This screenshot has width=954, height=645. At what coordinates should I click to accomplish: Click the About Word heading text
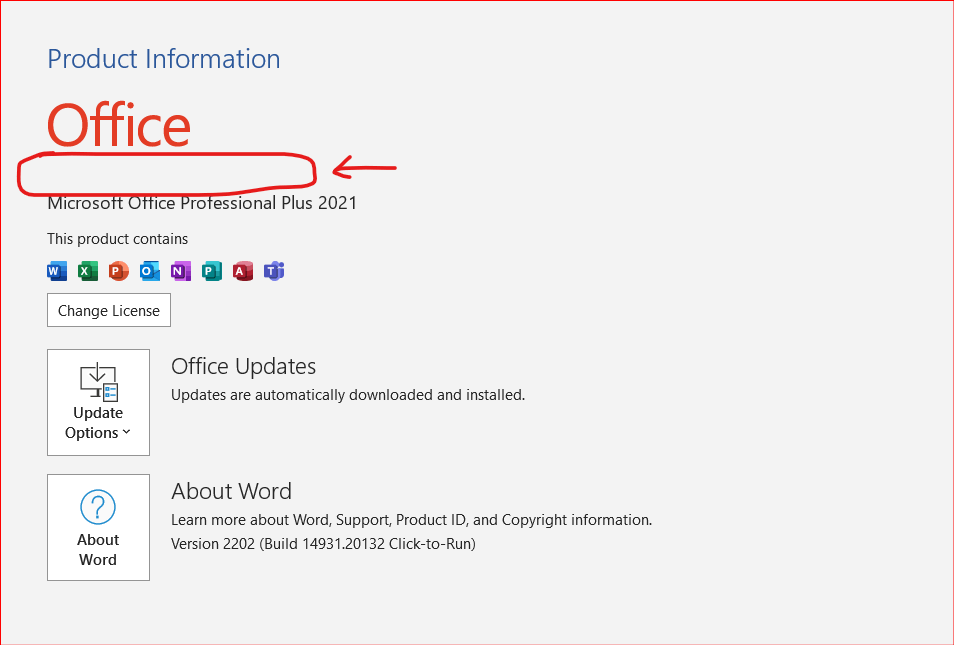231,491
